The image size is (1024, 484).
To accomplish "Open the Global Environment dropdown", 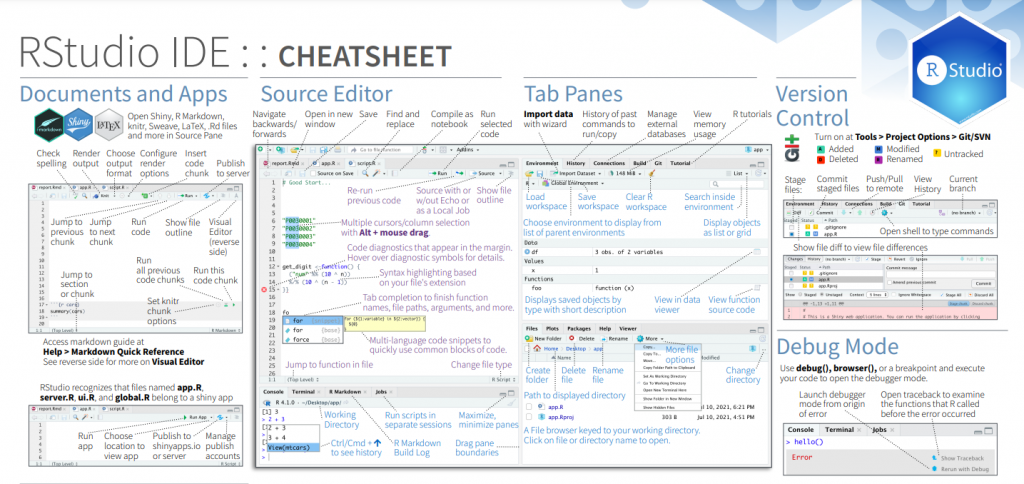I will click(x=573, y=183).
